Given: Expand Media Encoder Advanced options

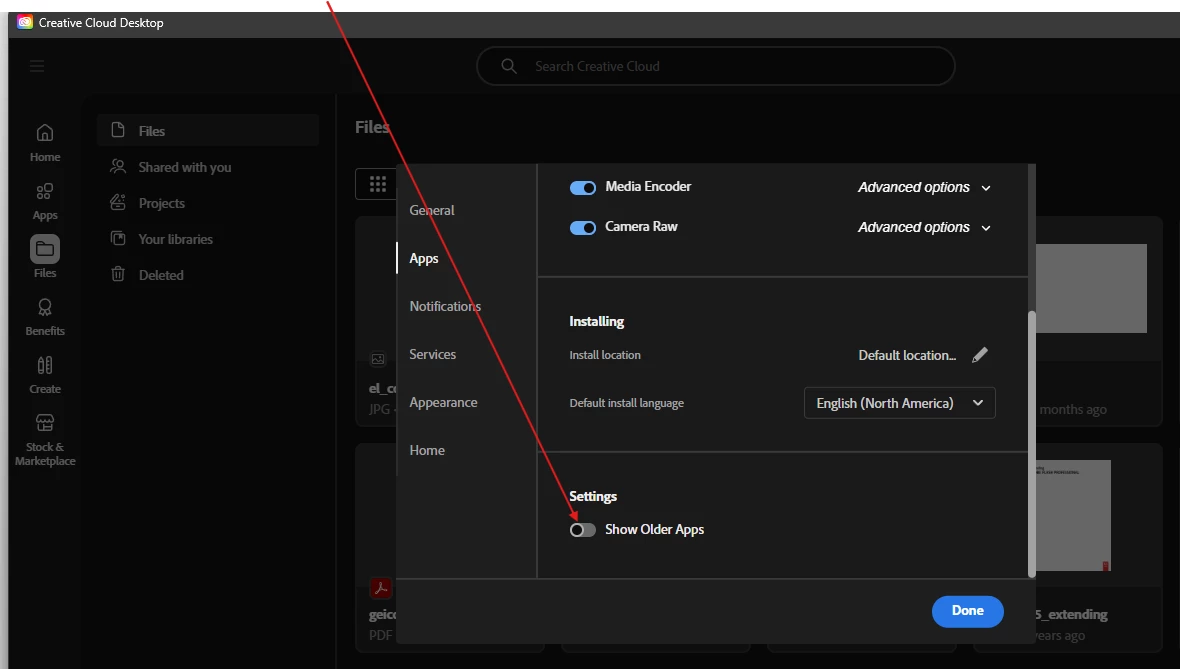Looking at the screenshot, I should (924, 187).
